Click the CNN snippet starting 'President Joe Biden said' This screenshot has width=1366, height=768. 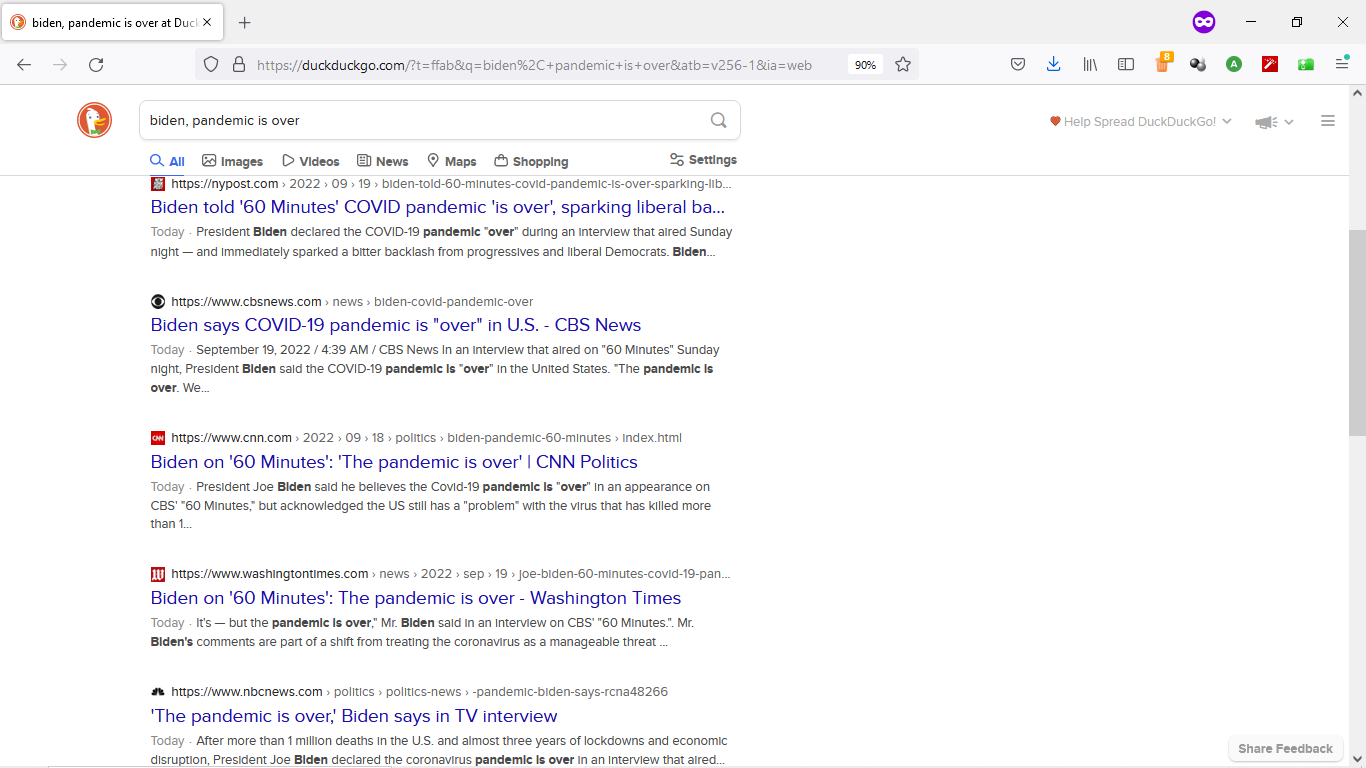(431, 505)
